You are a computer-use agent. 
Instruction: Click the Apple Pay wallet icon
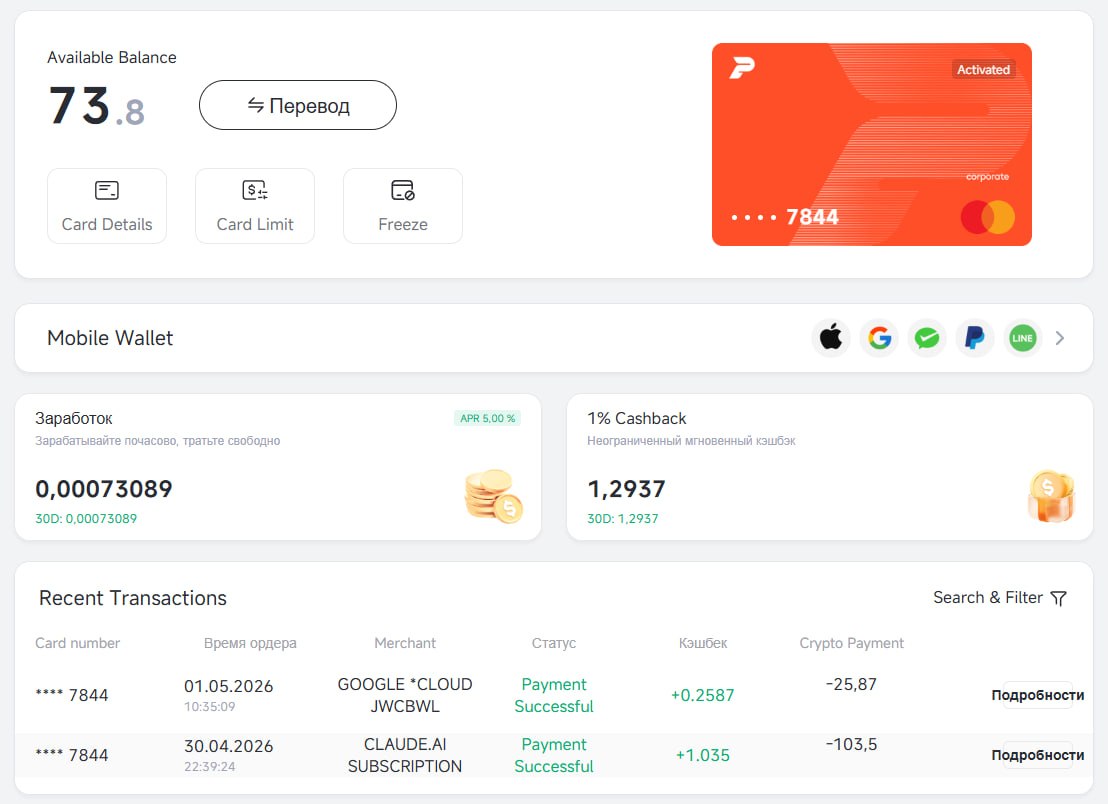[x=831, y=338]
